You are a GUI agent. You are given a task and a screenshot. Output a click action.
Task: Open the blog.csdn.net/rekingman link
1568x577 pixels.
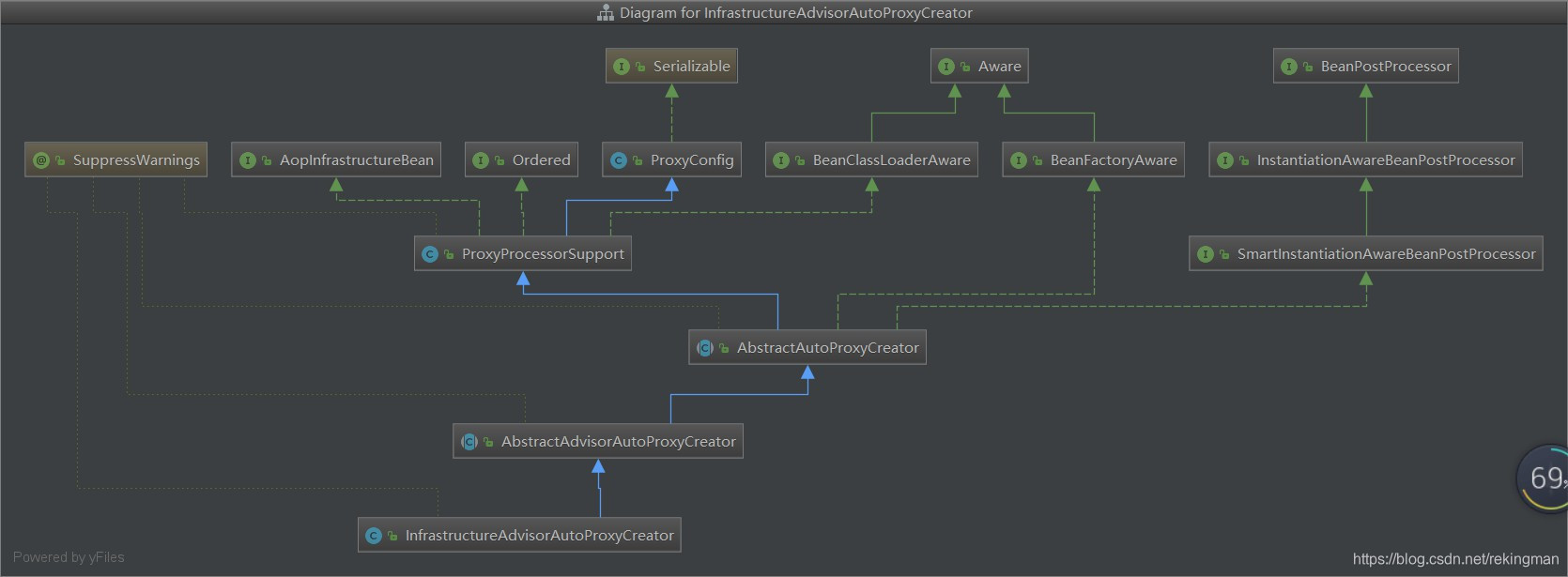coord(1455,559)
